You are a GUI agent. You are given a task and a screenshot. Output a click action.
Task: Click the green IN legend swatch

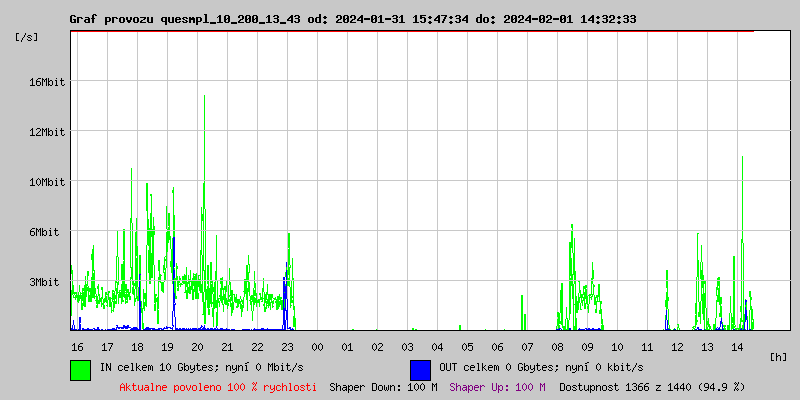pos(80,369)
